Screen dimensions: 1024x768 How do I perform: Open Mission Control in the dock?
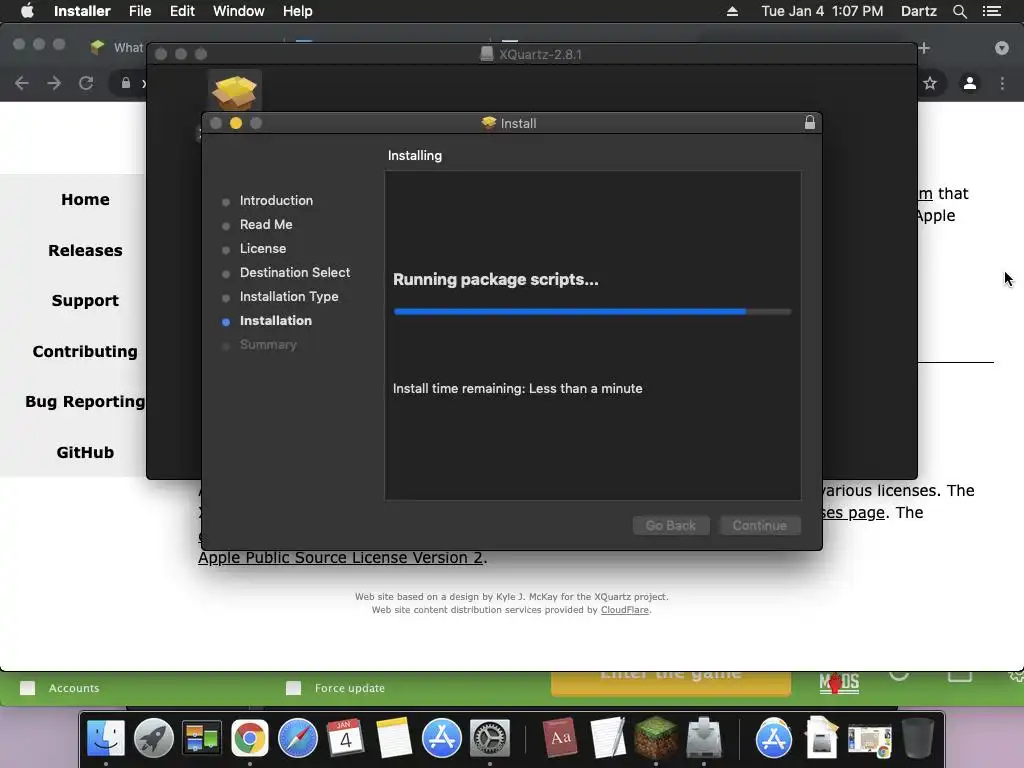click(x=201, y=739)
